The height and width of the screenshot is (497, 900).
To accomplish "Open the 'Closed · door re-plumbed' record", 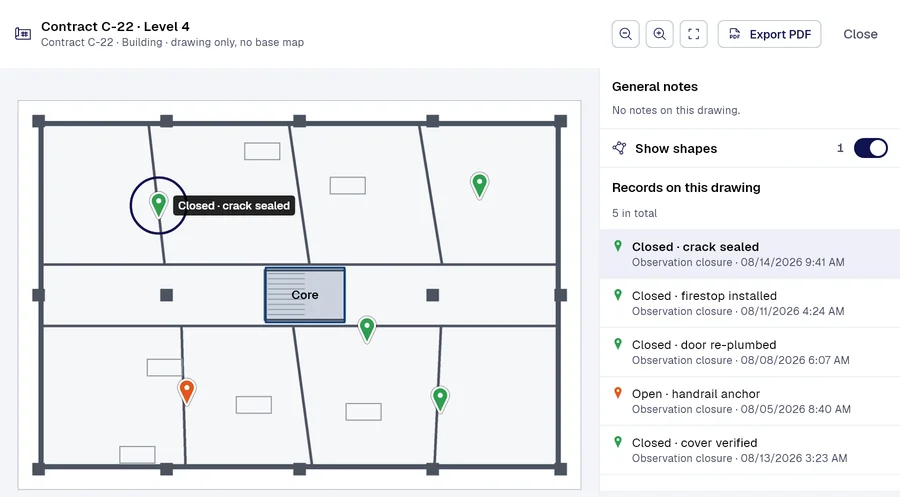I will (x=750, y=352).
